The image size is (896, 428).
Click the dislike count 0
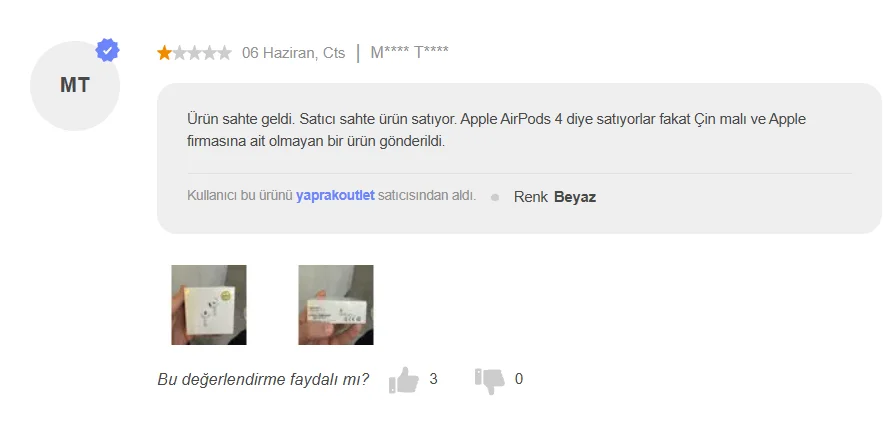tap(519, 379)
